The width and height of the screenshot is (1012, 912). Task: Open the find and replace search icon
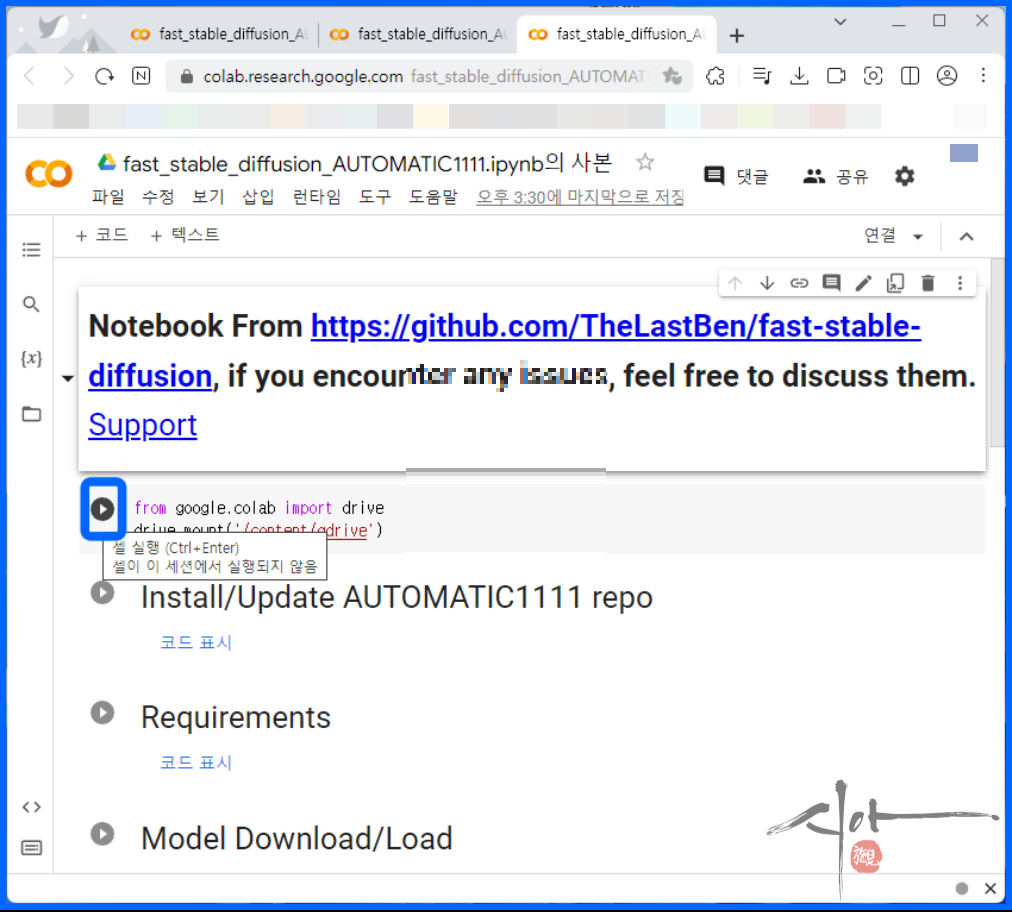31,304
